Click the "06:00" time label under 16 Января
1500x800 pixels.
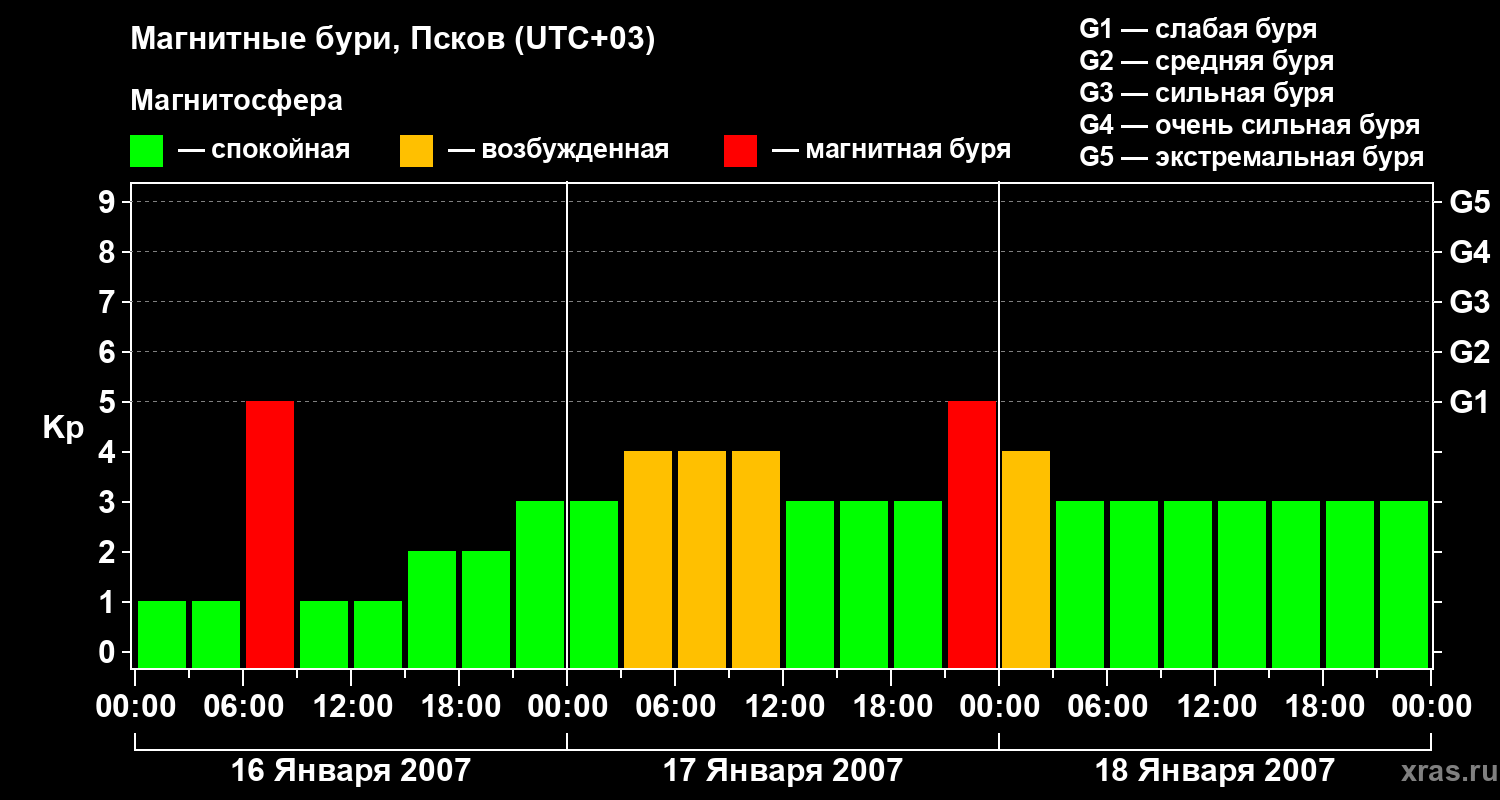tap(243, 707)
